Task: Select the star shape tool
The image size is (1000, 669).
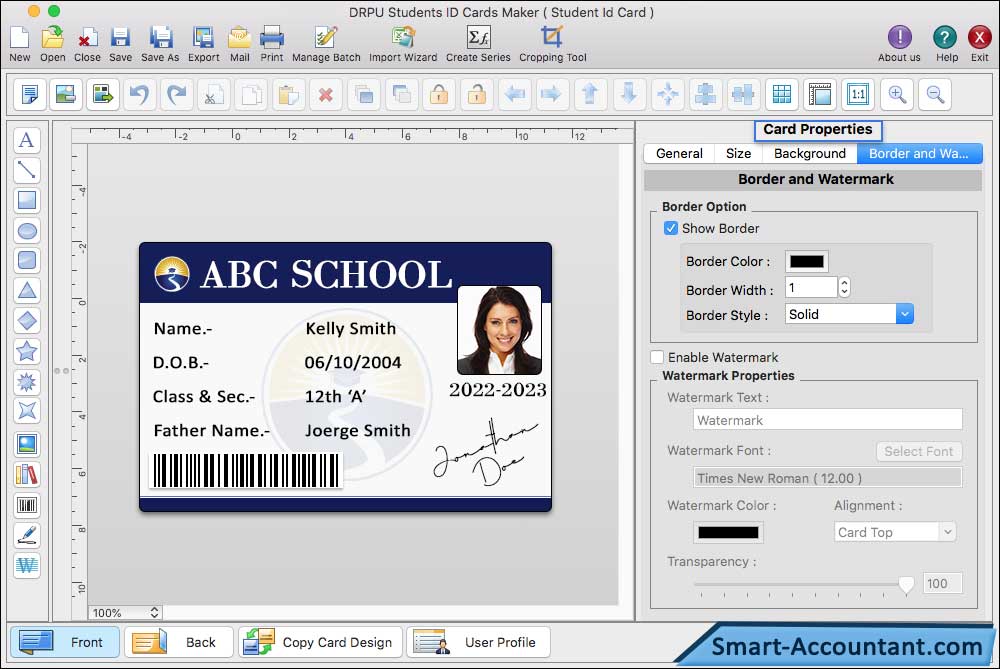Action: pyautogui.click(x=27, y=351)
